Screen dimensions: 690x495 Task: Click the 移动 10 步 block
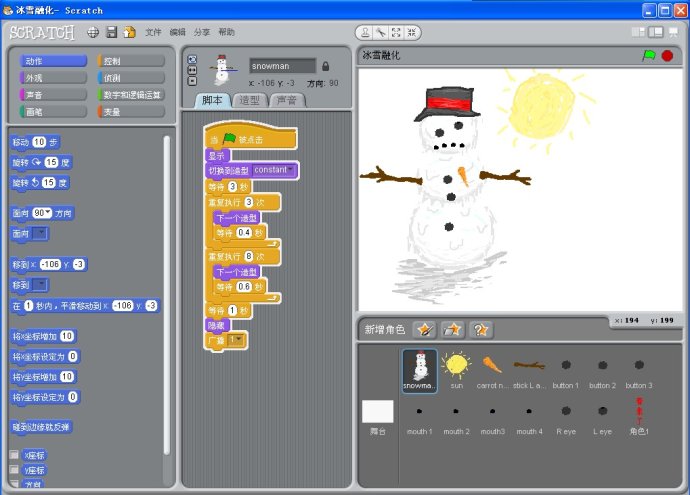pos(35,142)
